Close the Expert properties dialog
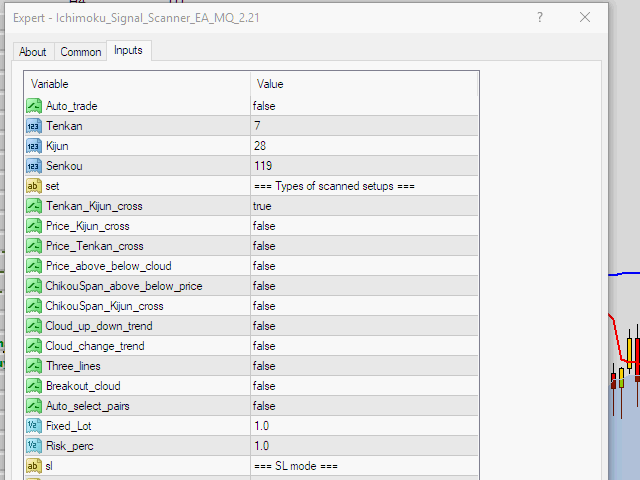Screen dimensions: 640x480 [585, 17]
